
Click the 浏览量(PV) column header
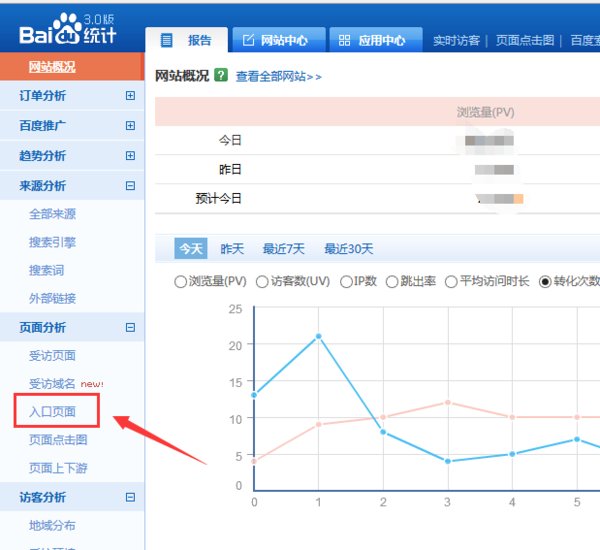coord(485,112)
